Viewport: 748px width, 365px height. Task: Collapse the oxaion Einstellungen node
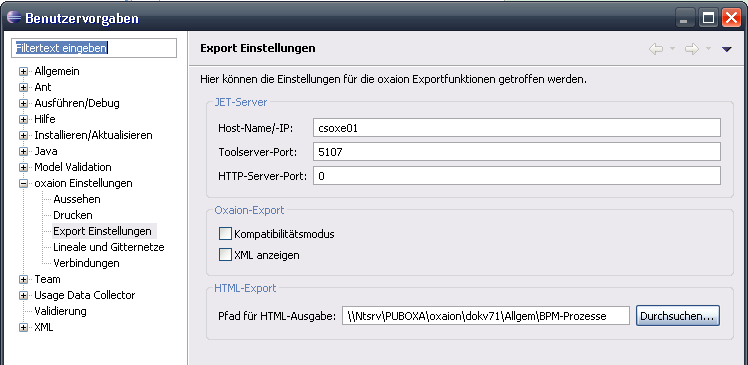(23, 183)
